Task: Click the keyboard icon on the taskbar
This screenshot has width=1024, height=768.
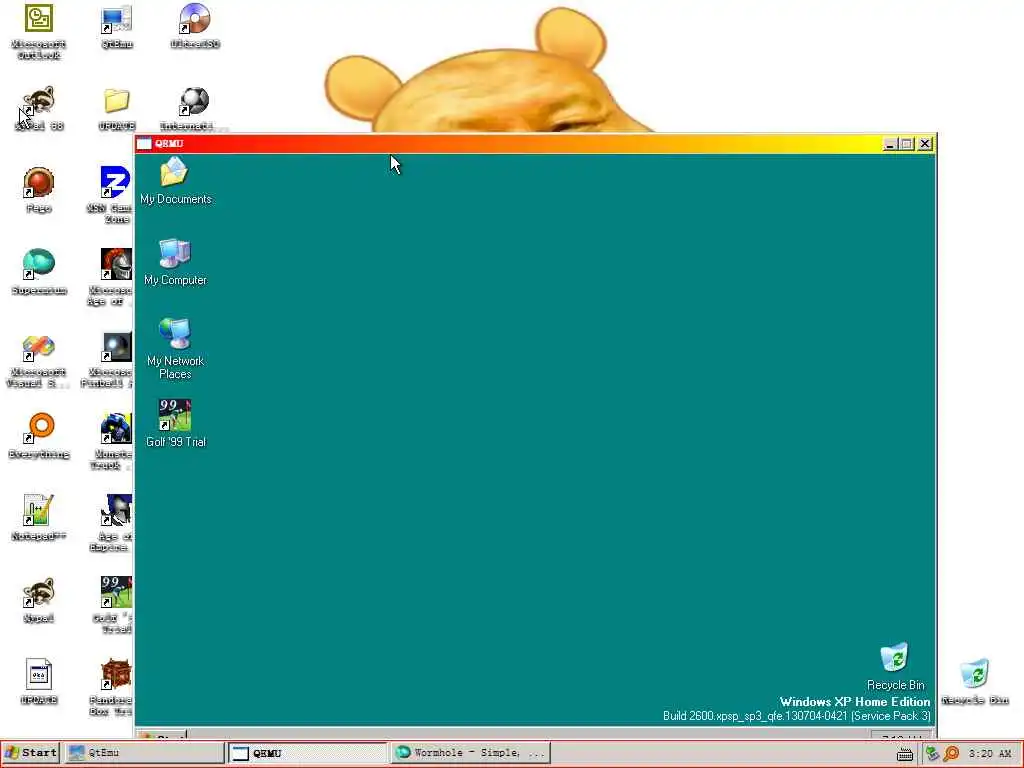Action: [904, 754]
